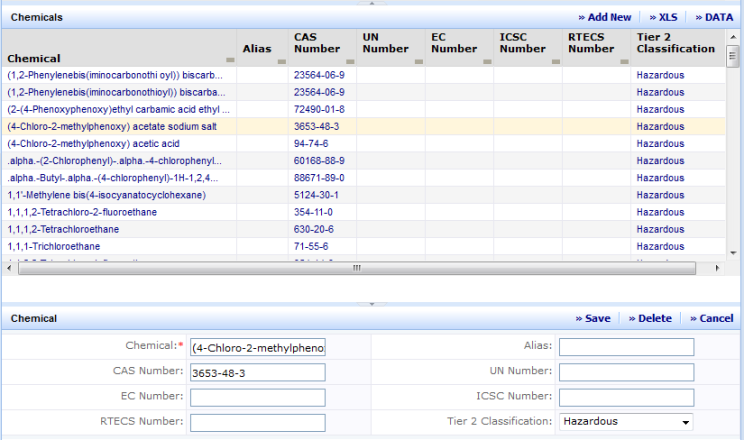Click the ICSC Number column menu icon
Viewport: 744px width, 440px height.
click(555, 60)
